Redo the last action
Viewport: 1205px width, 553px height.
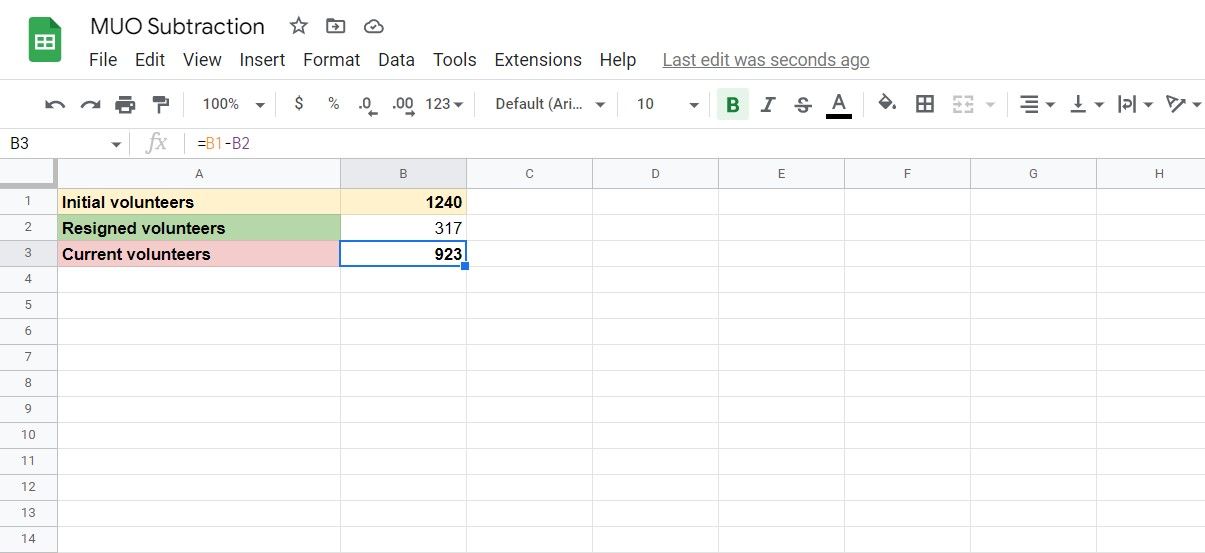[90, 104]
